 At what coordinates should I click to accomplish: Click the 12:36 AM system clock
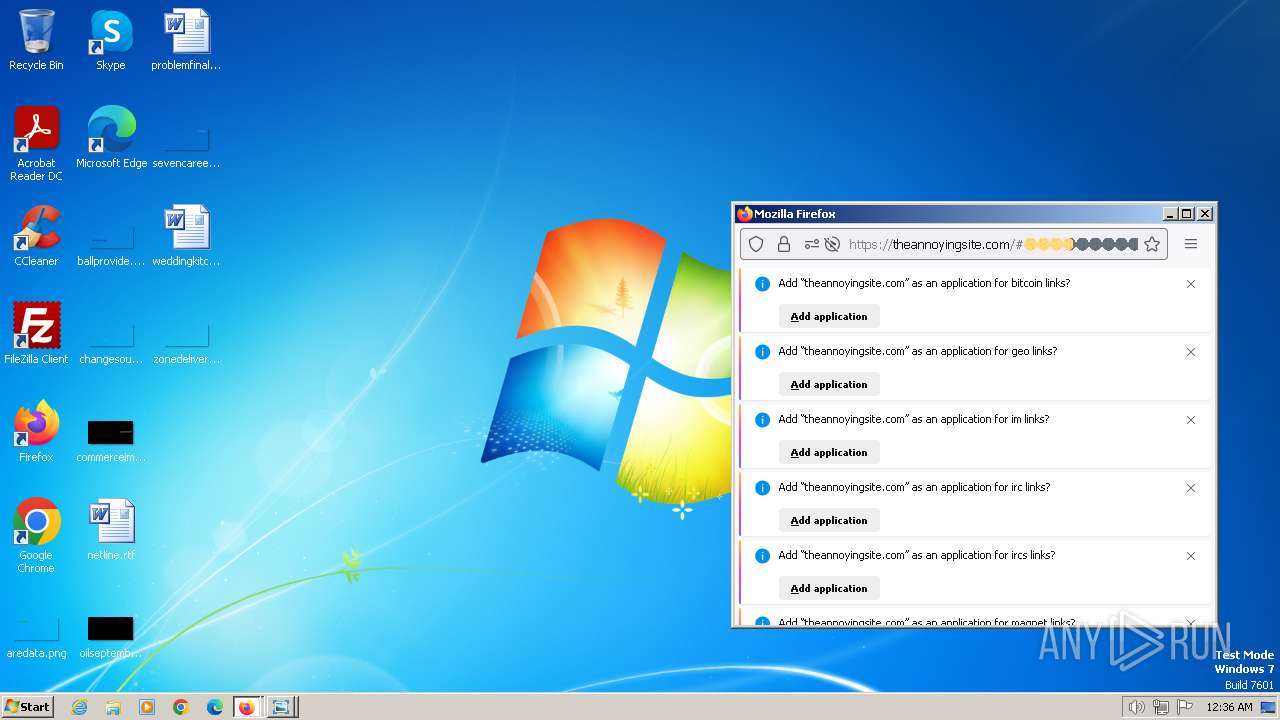coord(1229,707)
